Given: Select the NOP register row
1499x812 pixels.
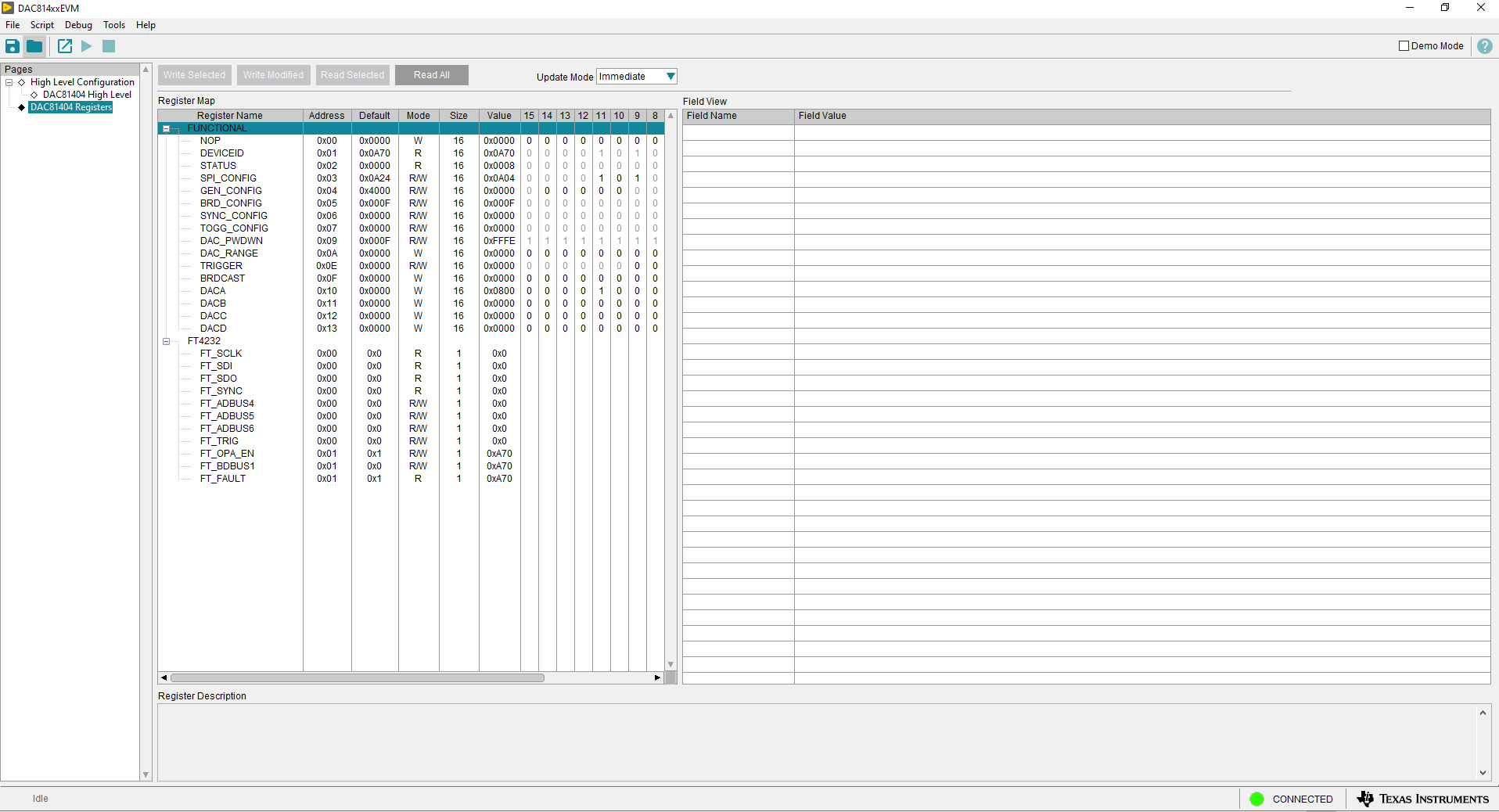Looking at the screenshot, I should coord(412,141).
